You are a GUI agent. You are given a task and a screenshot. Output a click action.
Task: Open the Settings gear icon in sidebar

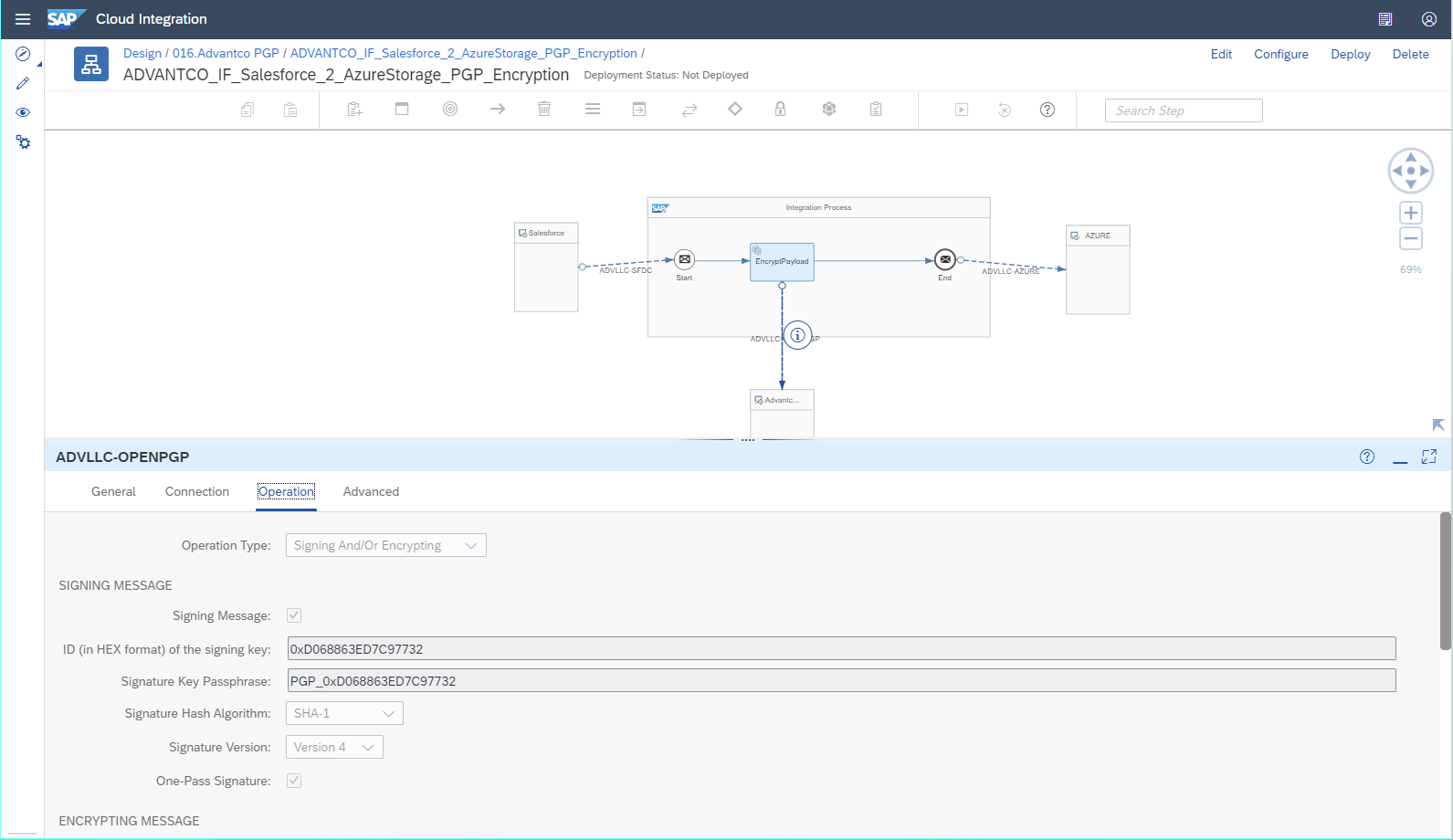[23, 142]
